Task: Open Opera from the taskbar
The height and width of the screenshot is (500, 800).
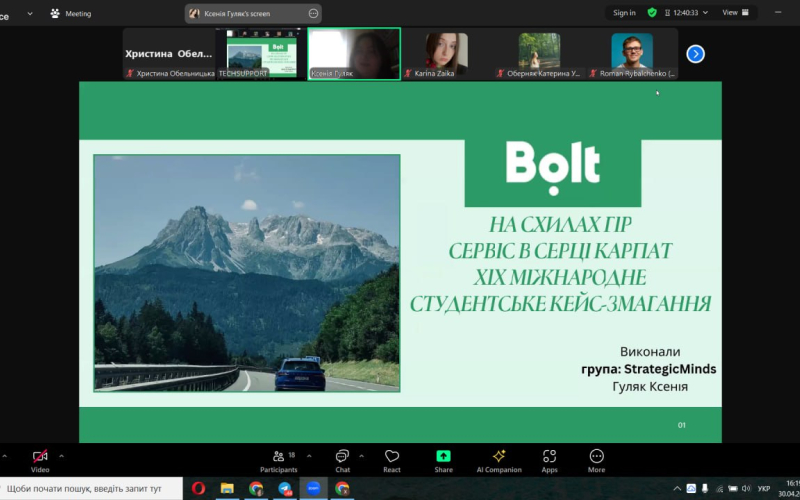Action: (198, 489)
